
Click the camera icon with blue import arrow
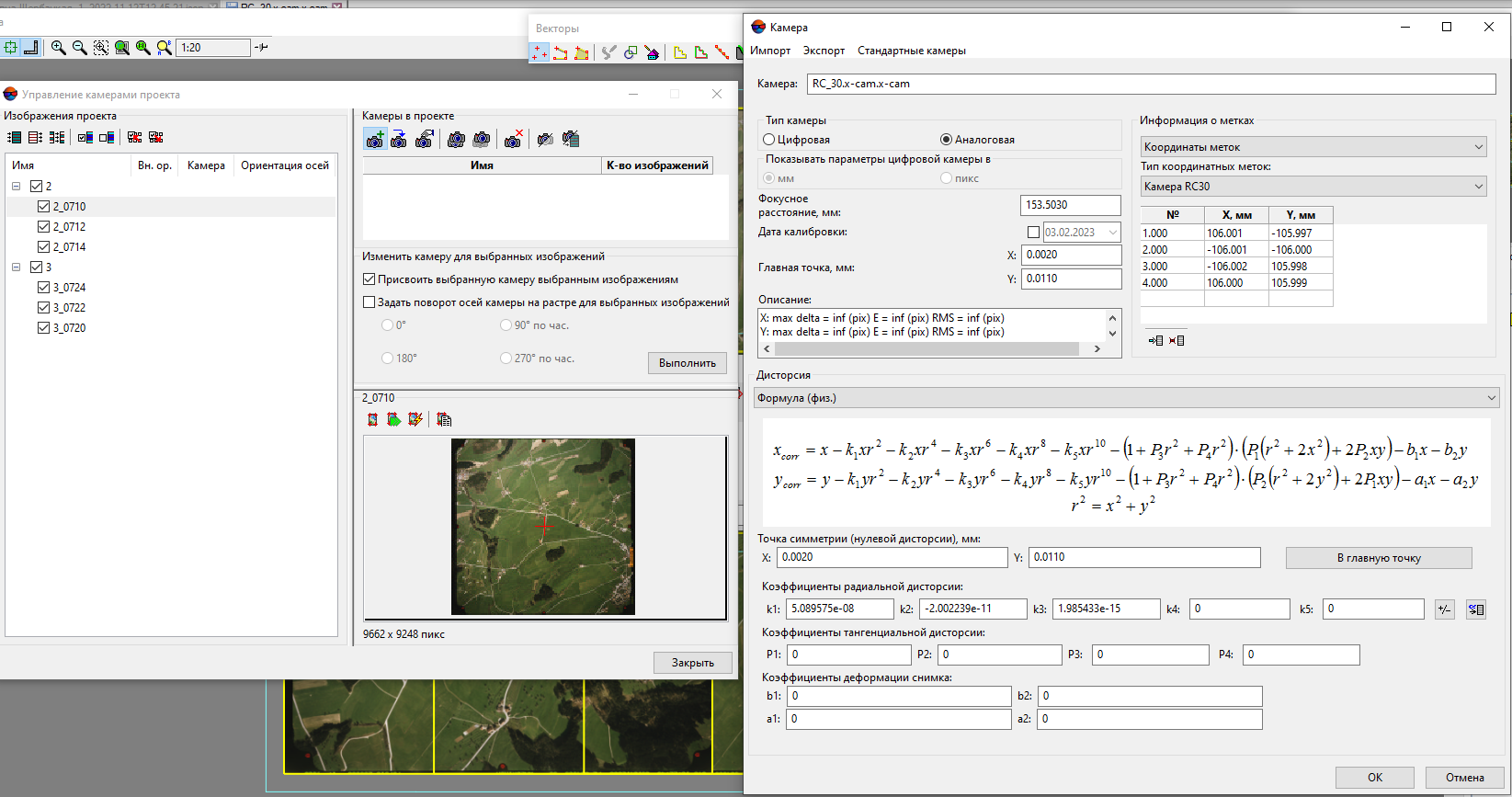click(x=399, y=139)
